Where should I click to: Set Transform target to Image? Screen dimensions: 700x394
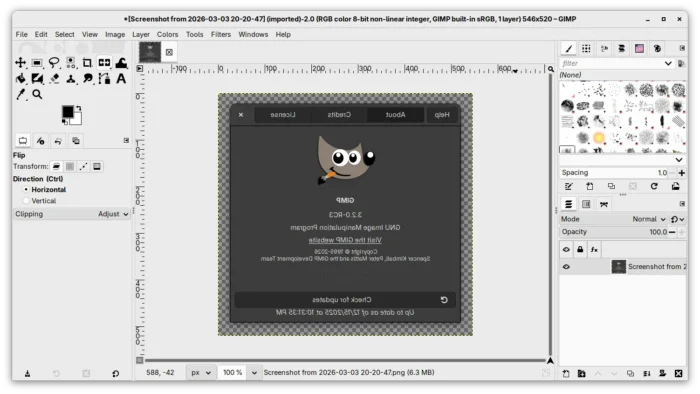97,166
